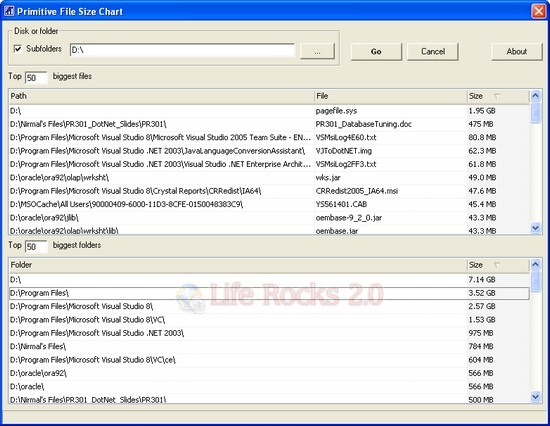Click files list scroll up arrow
Viewport: 550px width, 426px height.
[x=535, y=95]
